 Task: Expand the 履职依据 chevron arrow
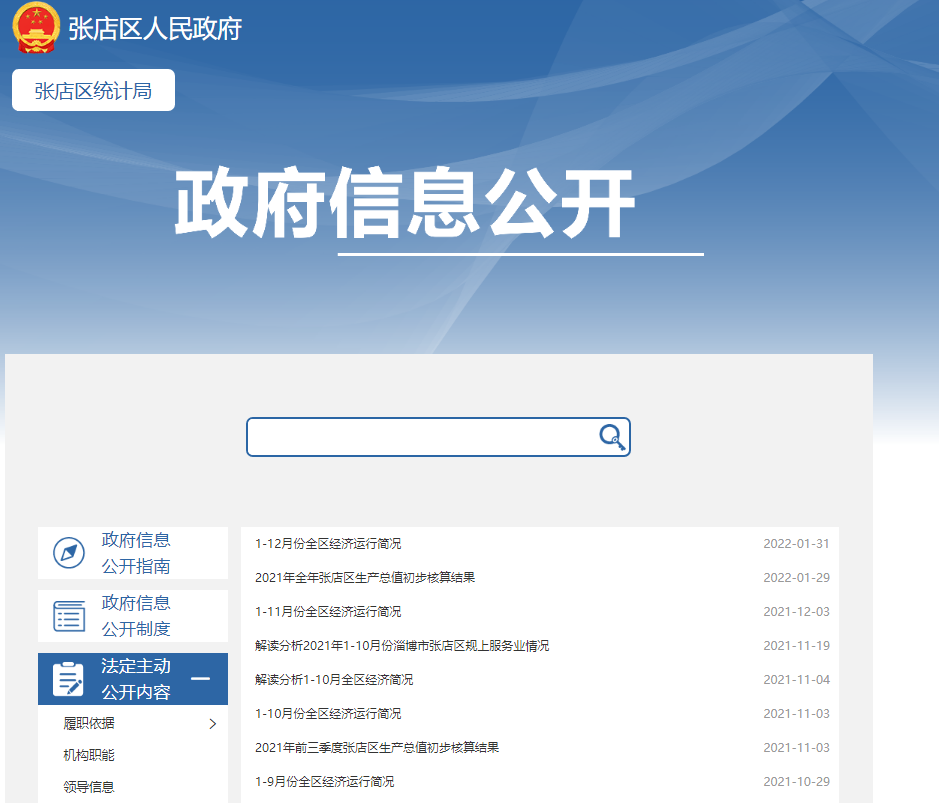(x=212, y=724)
